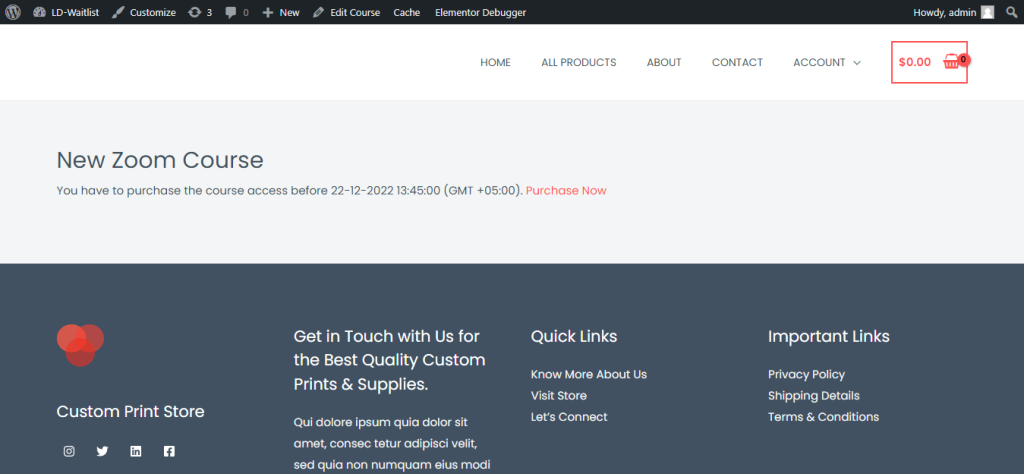The width and height of the screenshot is (1024, 474).
Task: Click the Custom Print Store title
Action: (131, 412)
